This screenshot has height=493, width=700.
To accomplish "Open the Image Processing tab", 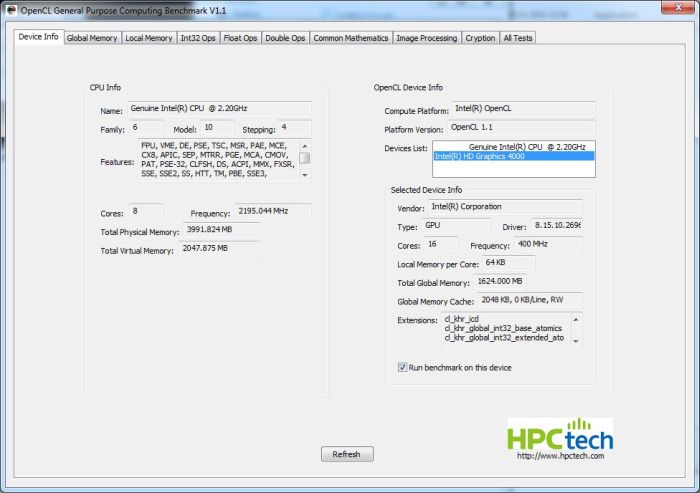I will coord(427,38).
